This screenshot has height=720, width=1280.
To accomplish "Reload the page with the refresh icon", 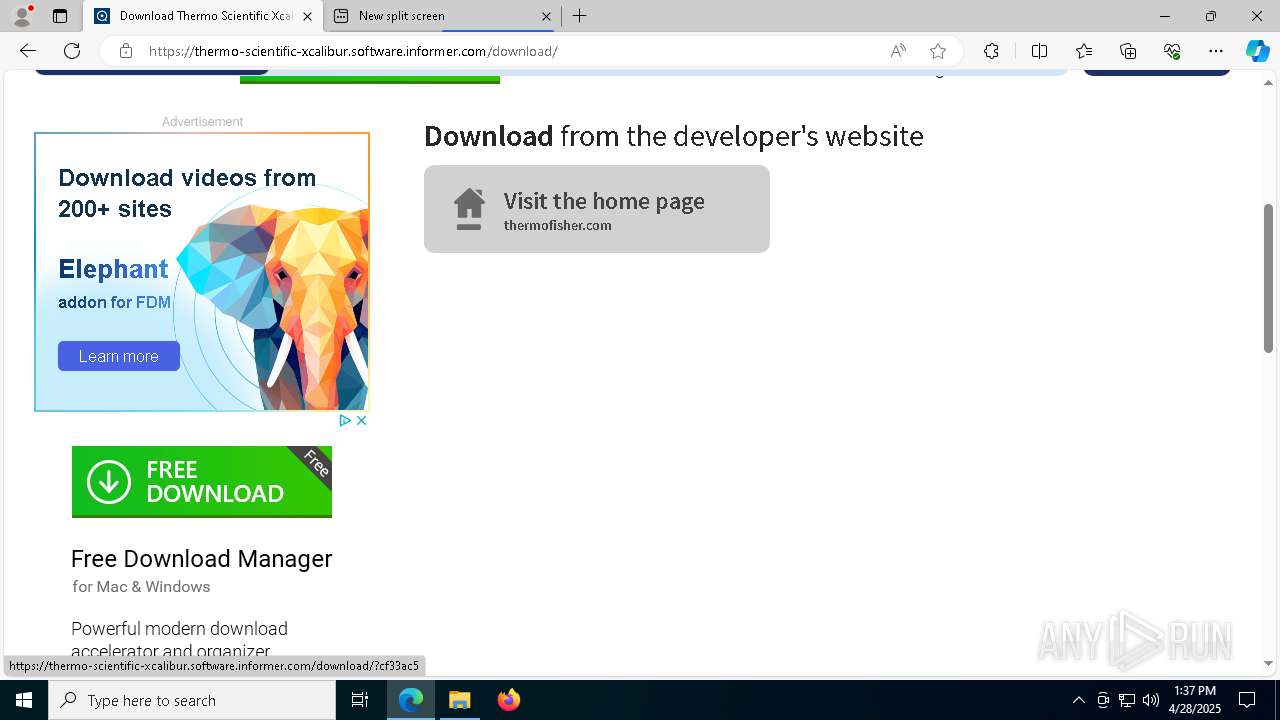I will pos(72,51).
